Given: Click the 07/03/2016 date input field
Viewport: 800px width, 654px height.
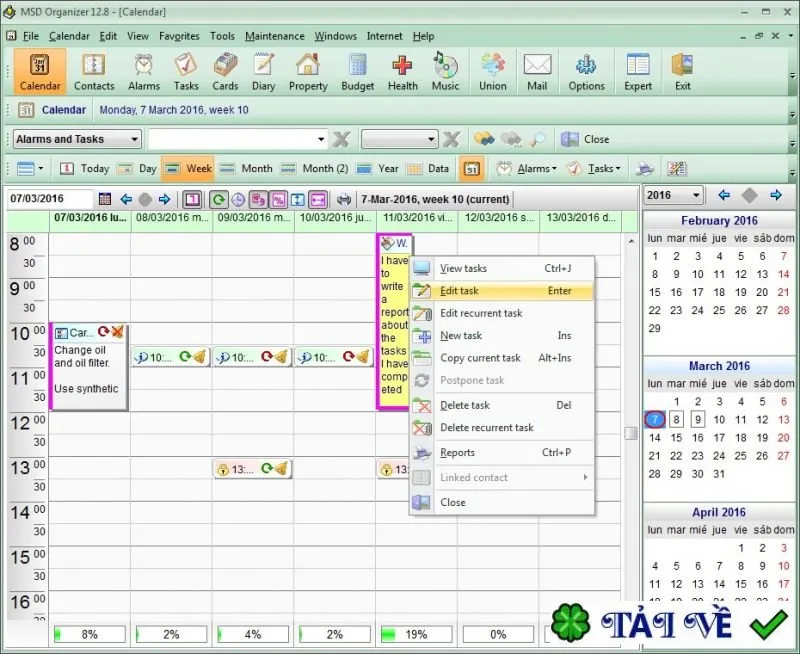Looking at the screenshot, I should point(49,198).
